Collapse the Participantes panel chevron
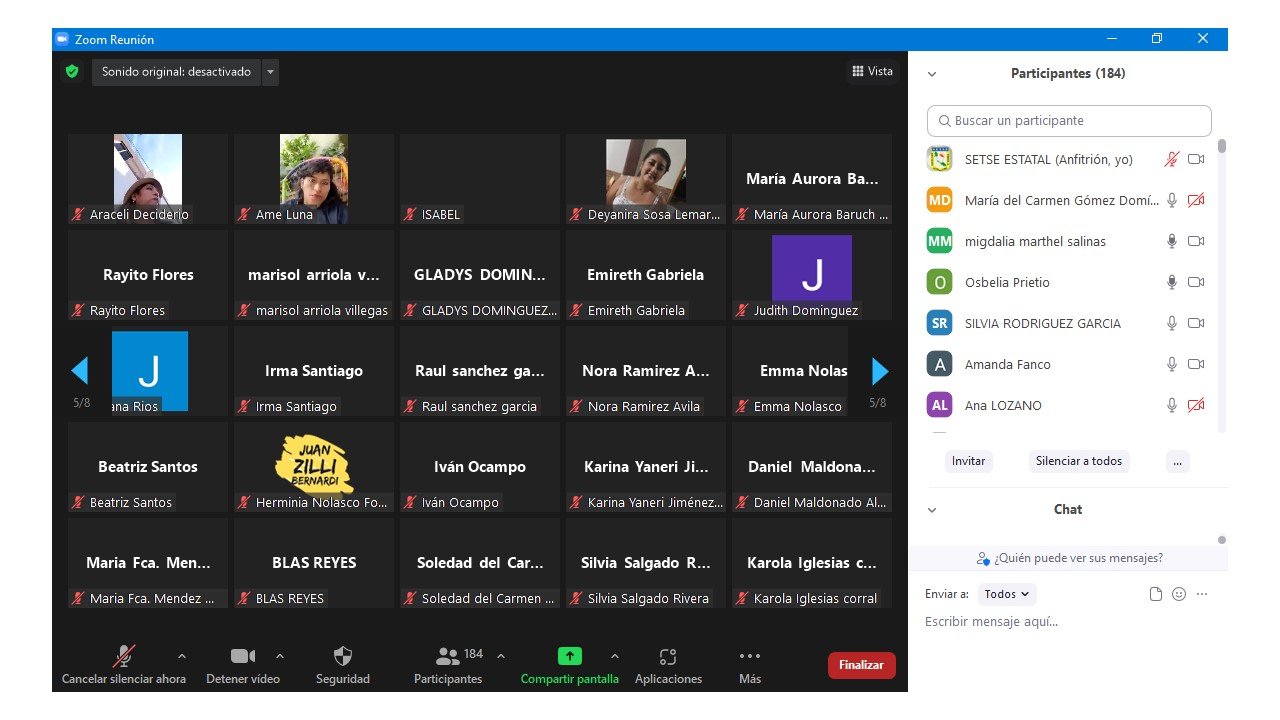Viewport: 1280px width, 720px height. [932, 74]
